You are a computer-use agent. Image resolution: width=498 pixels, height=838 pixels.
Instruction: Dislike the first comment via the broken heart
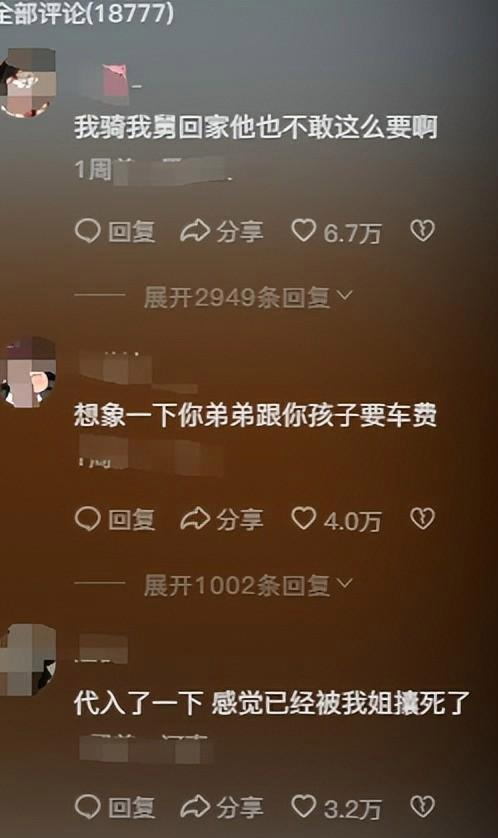pyautogui.click(x=422, y=231)
